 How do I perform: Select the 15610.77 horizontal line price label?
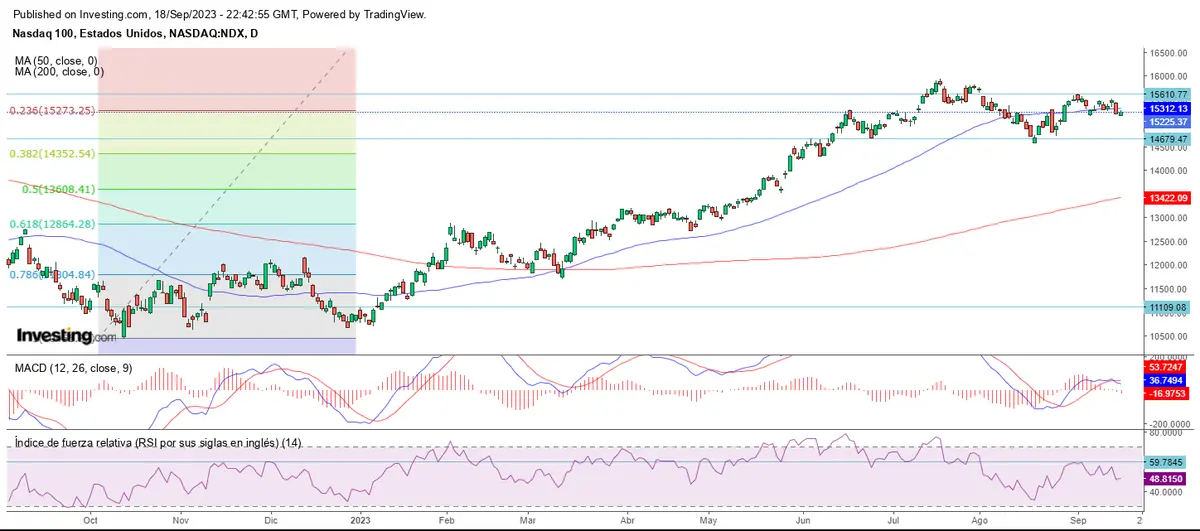1167,94
